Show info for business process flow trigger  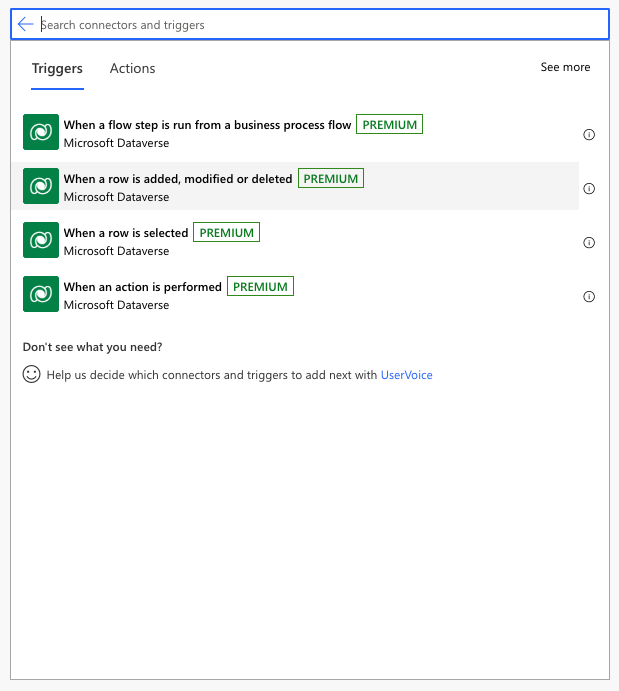pos(589,135)
